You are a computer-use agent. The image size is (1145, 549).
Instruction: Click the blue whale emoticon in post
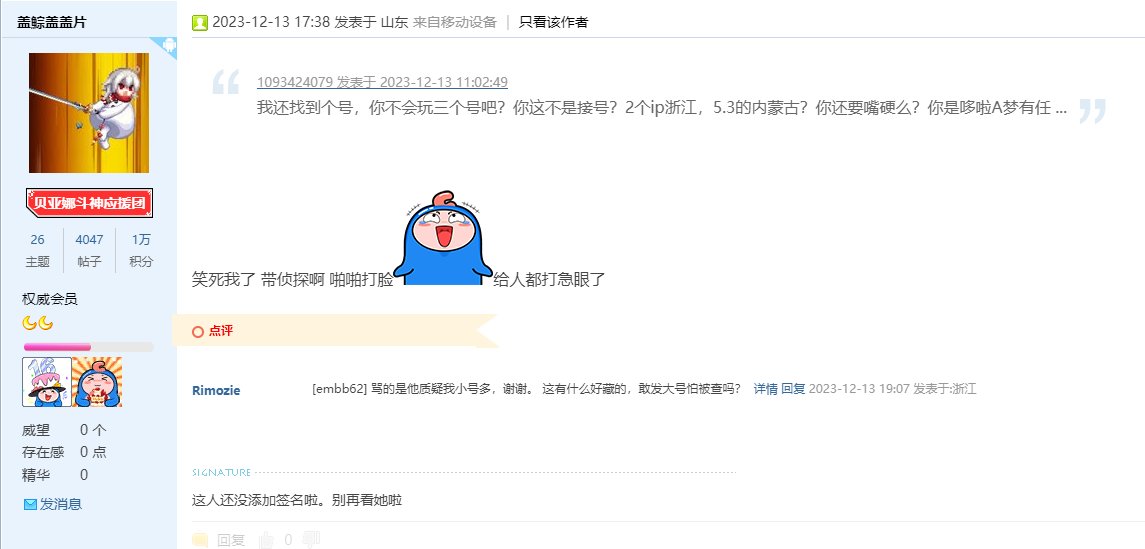[x=443, y=238]
